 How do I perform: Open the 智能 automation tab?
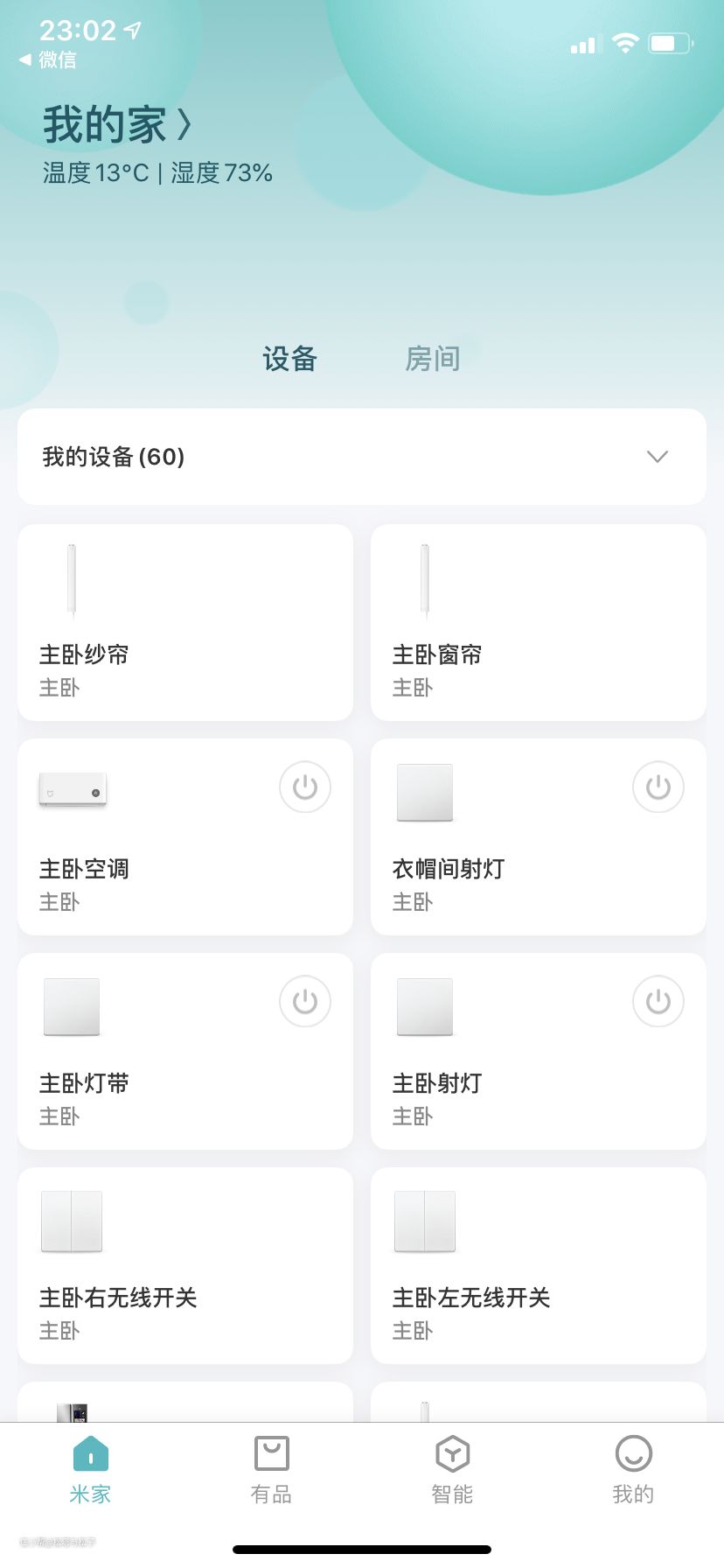coord(452,1469)
